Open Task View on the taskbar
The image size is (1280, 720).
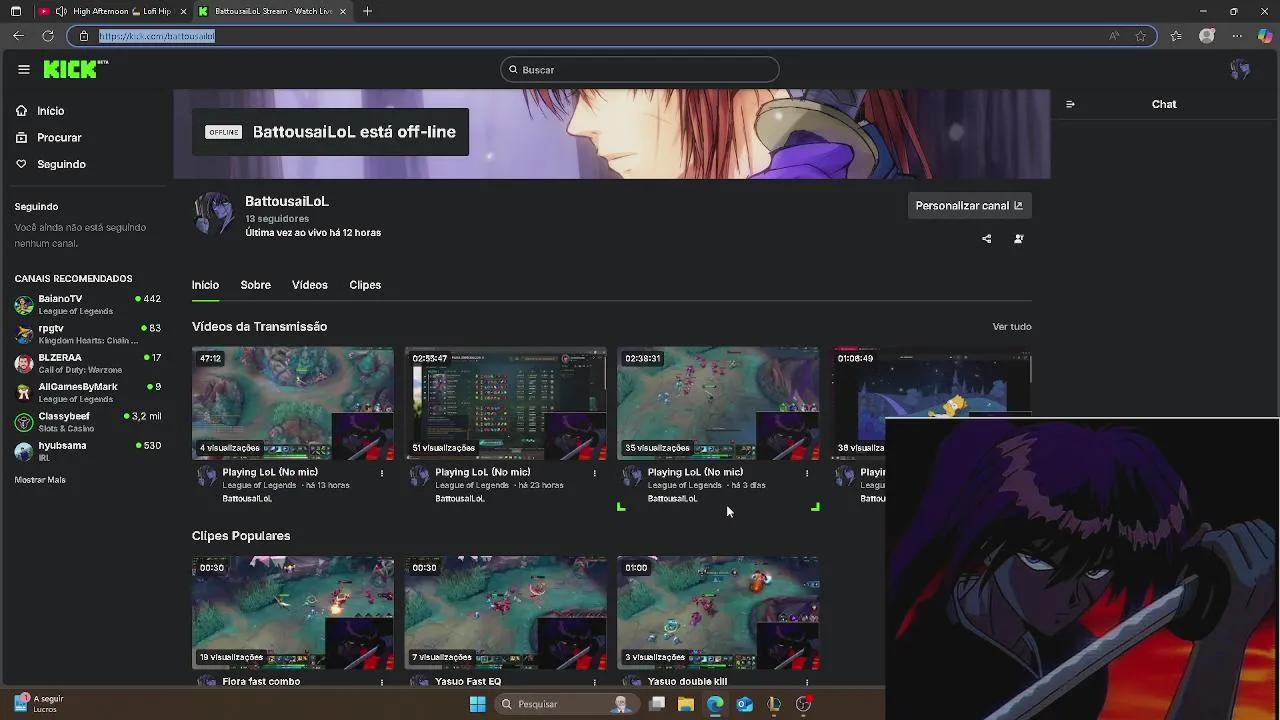(657, 704)
